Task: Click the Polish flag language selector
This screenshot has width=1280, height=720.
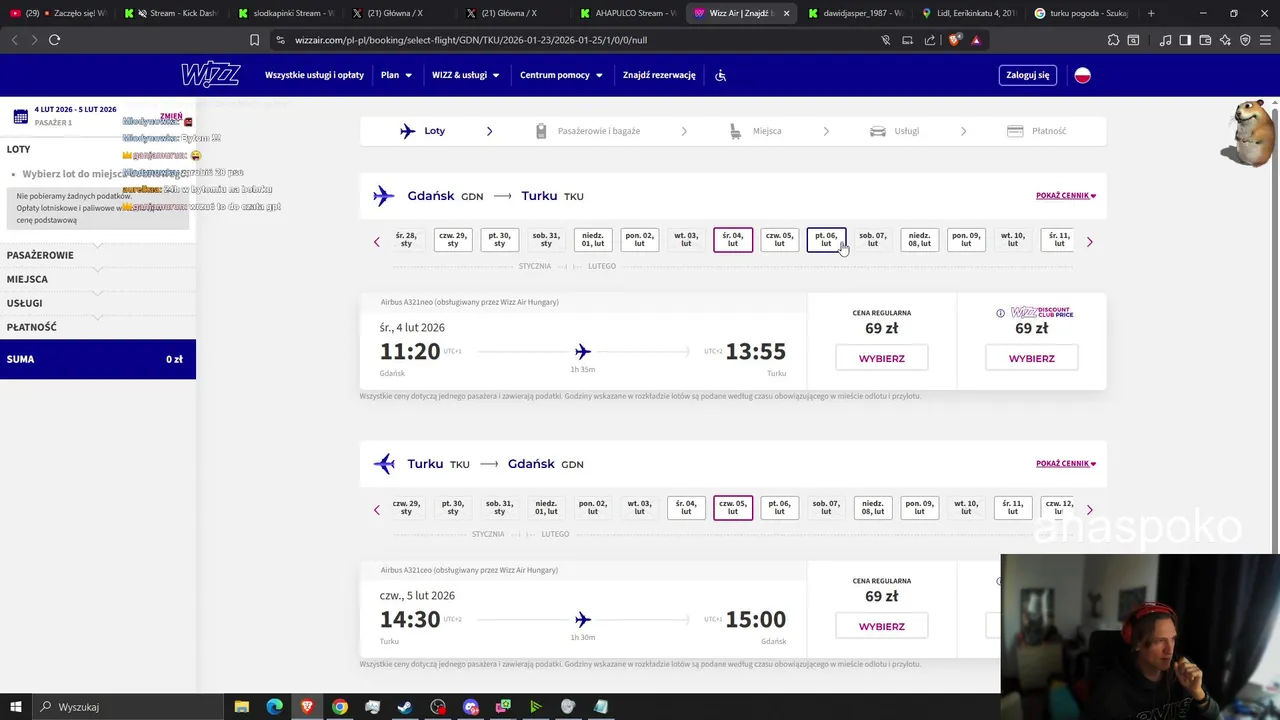Action: click(1082, 75)
